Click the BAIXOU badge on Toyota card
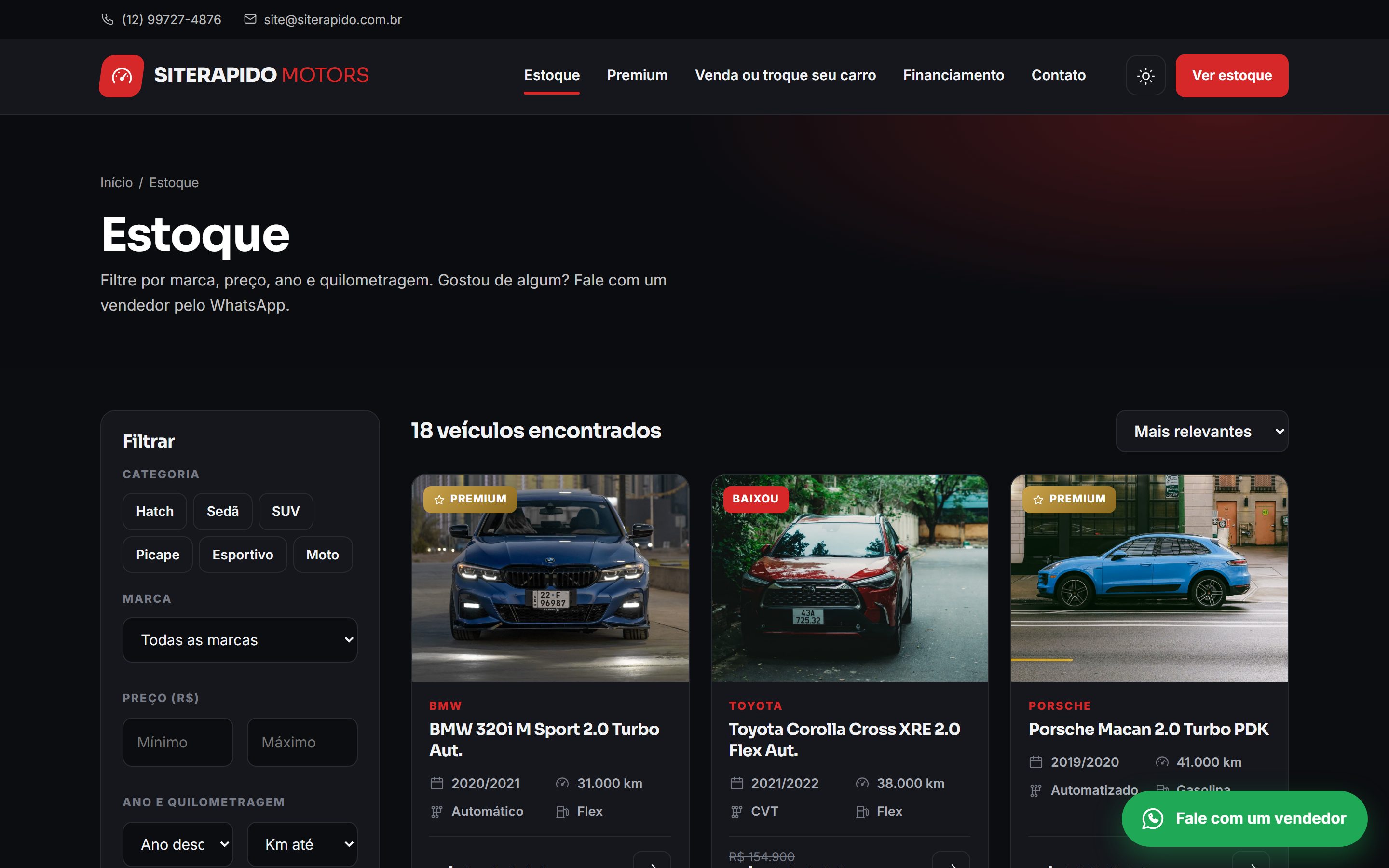The width and height of the screenshot is (1389, 868). tap(755, 499)
